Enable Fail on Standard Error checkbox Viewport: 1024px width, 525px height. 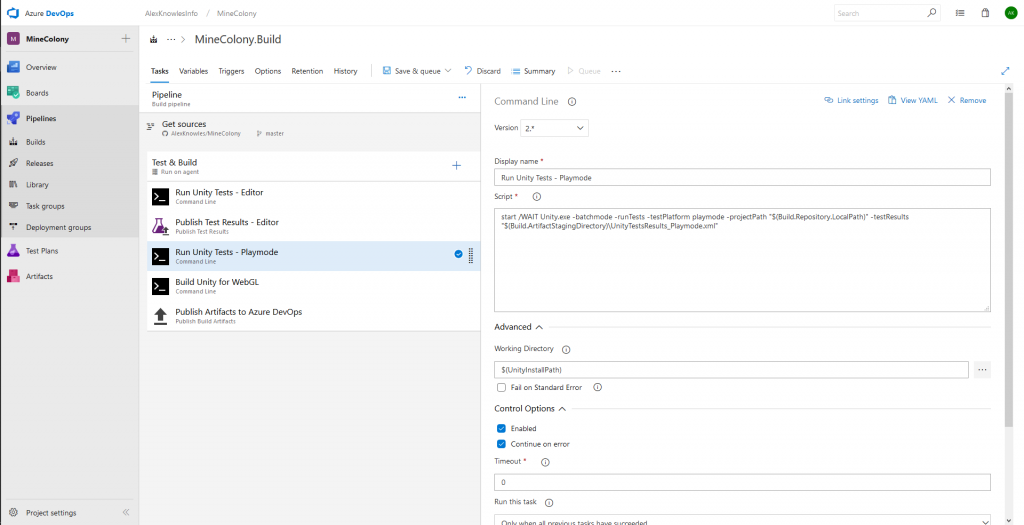click(x=502, y=387)
